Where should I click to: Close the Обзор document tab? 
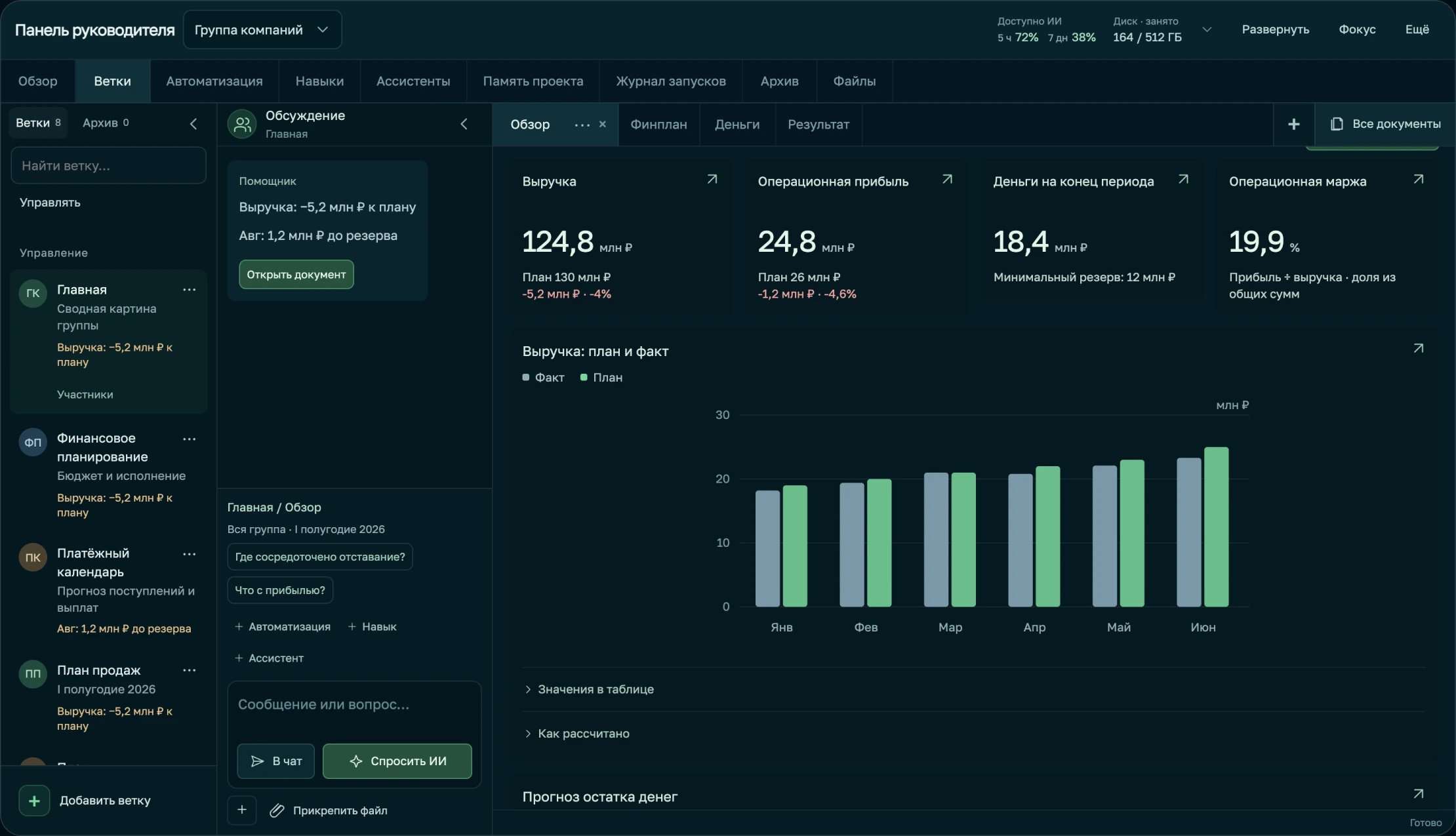(x=602, y=124)
